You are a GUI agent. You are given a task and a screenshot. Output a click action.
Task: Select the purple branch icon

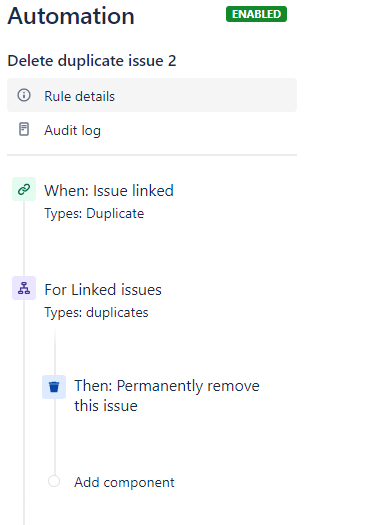pos(24,288)
